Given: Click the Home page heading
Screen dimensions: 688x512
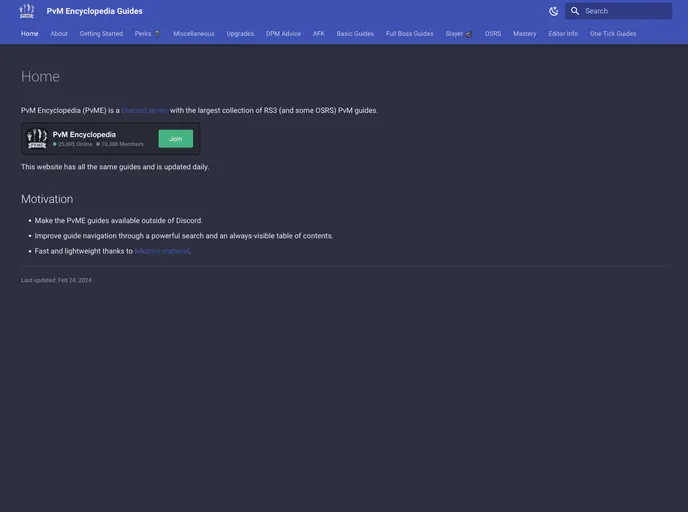Looking at the screenshot, I should tap(40, 77).
